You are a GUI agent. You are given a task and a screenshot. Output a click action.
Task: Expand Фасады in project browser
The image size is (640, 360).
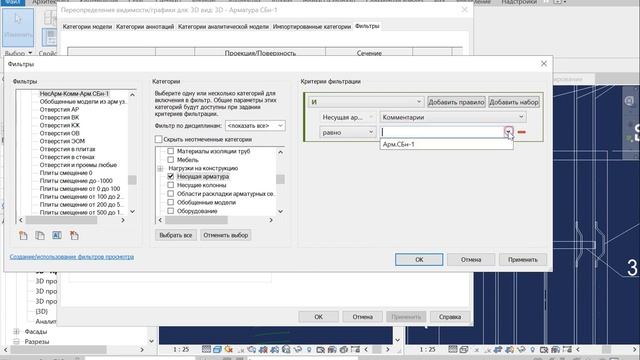(x=16, y=331)
